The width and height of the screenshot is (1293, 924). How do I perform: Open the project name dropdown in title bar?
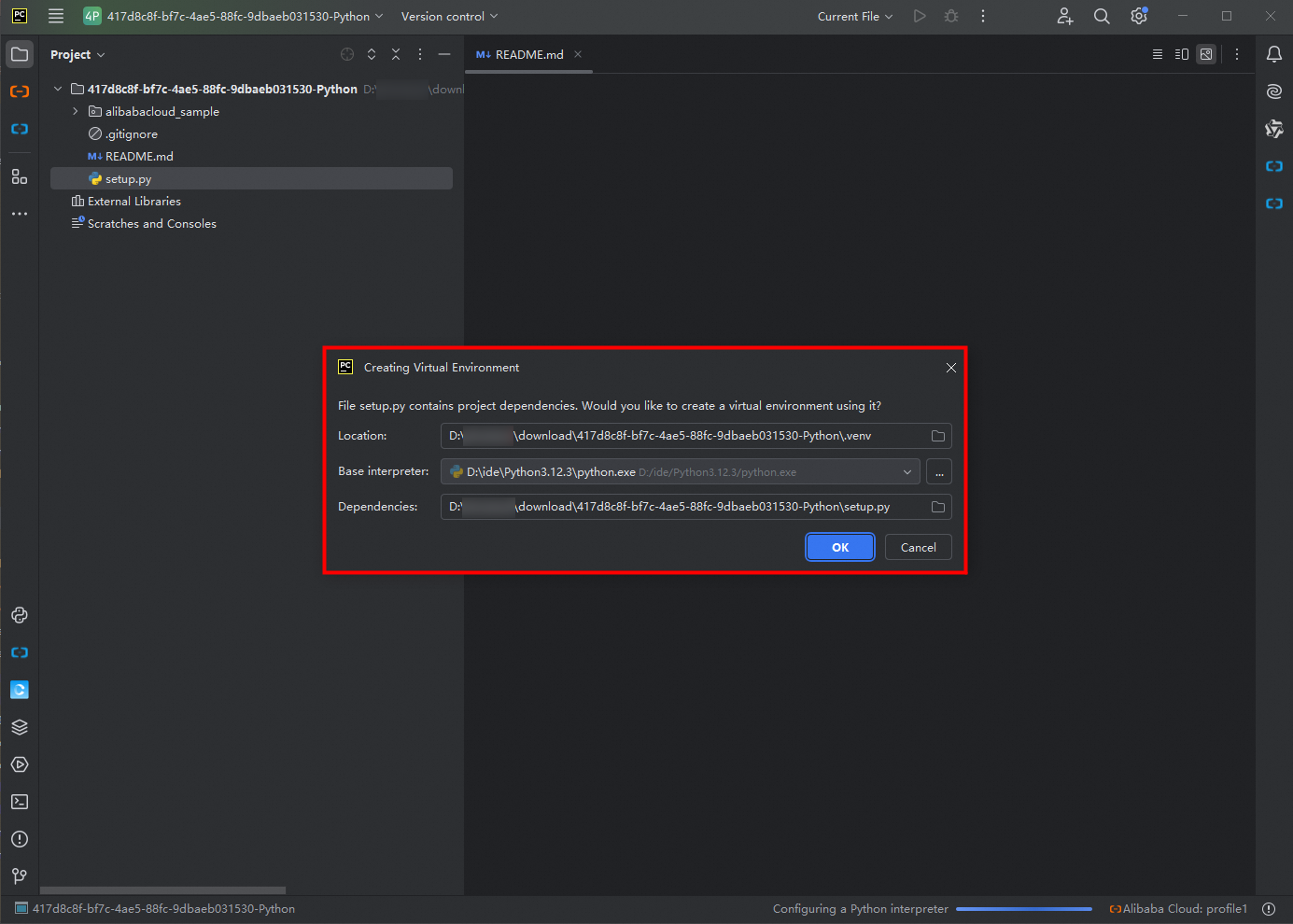tap(233, 16)
